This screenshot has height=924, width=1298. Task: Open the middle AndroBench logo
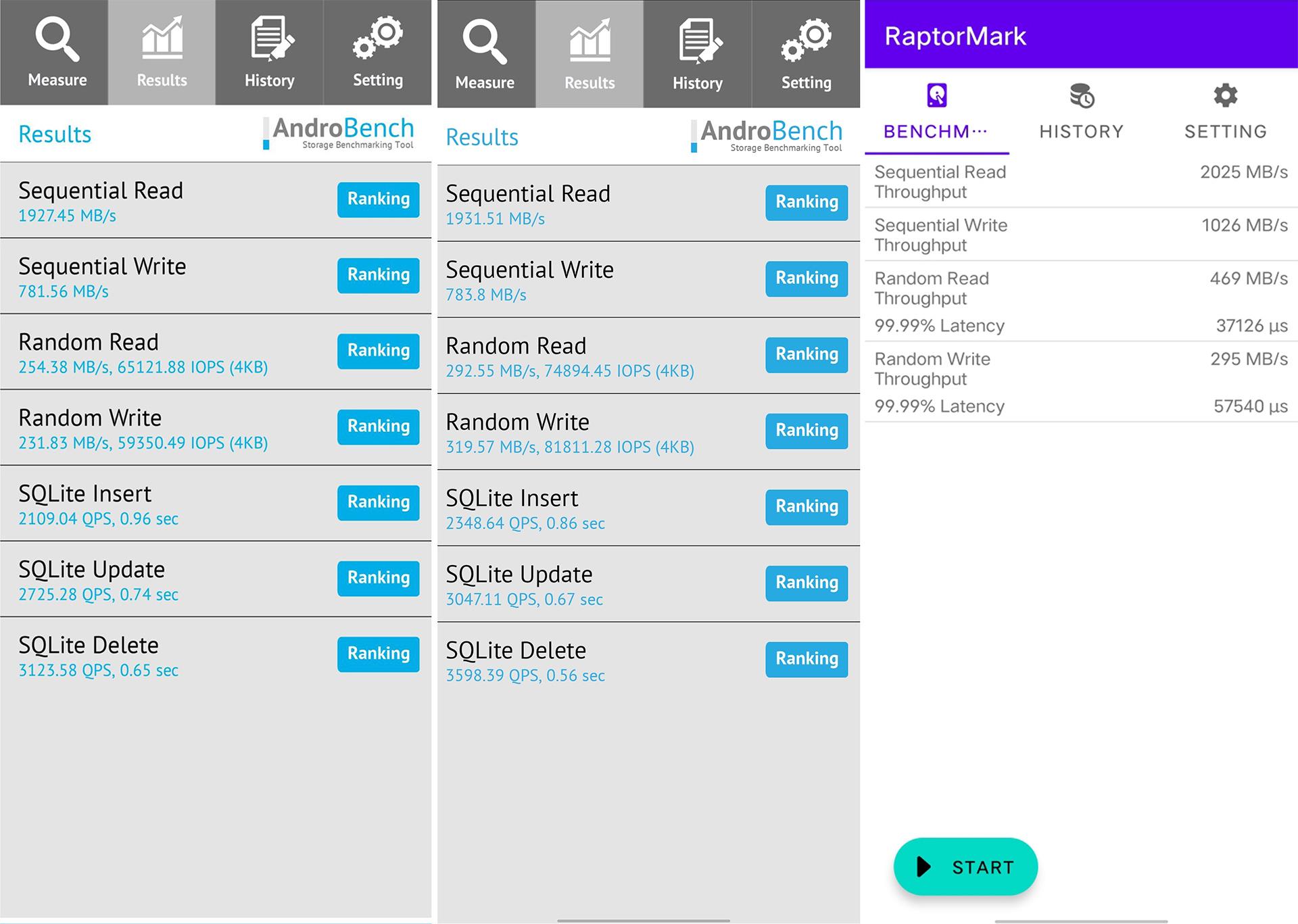coord(767,136)
